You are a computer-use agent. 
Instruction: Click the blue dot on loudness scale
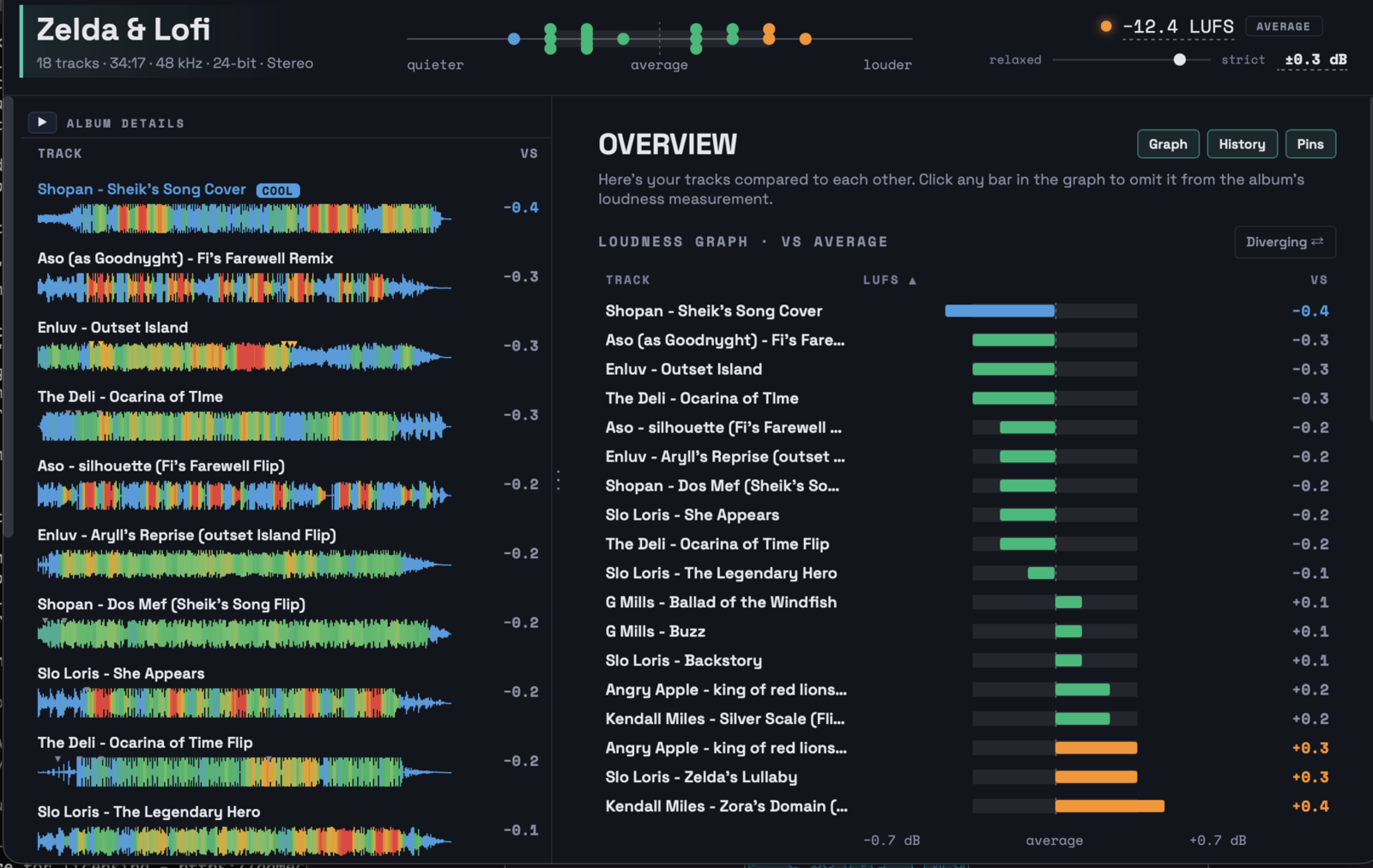pyautogui.click(x=513, y=39)
